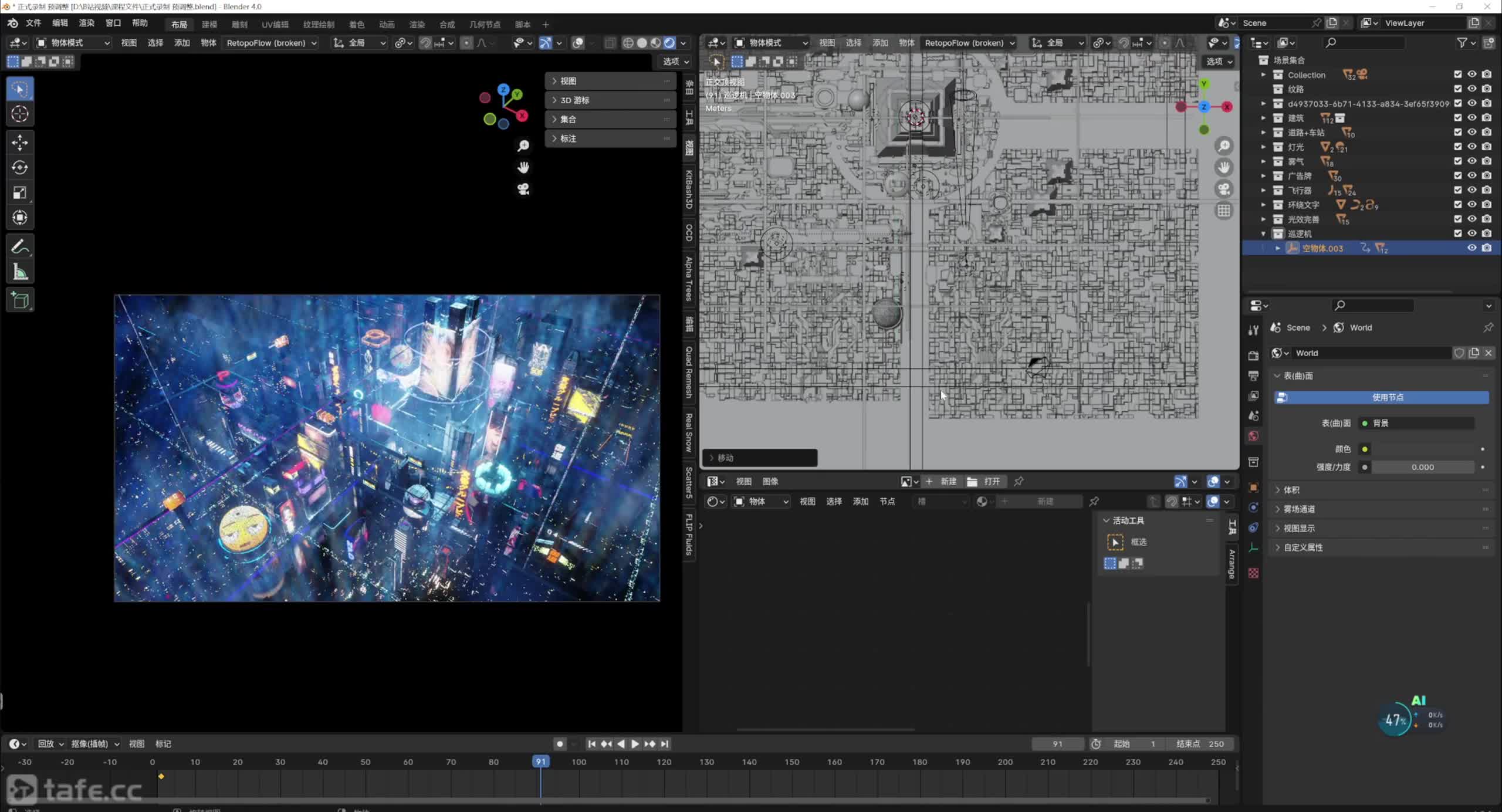Open the Texture properties tab
The height and width of the screenshot is (812, 1502).
pos(1253,573)
